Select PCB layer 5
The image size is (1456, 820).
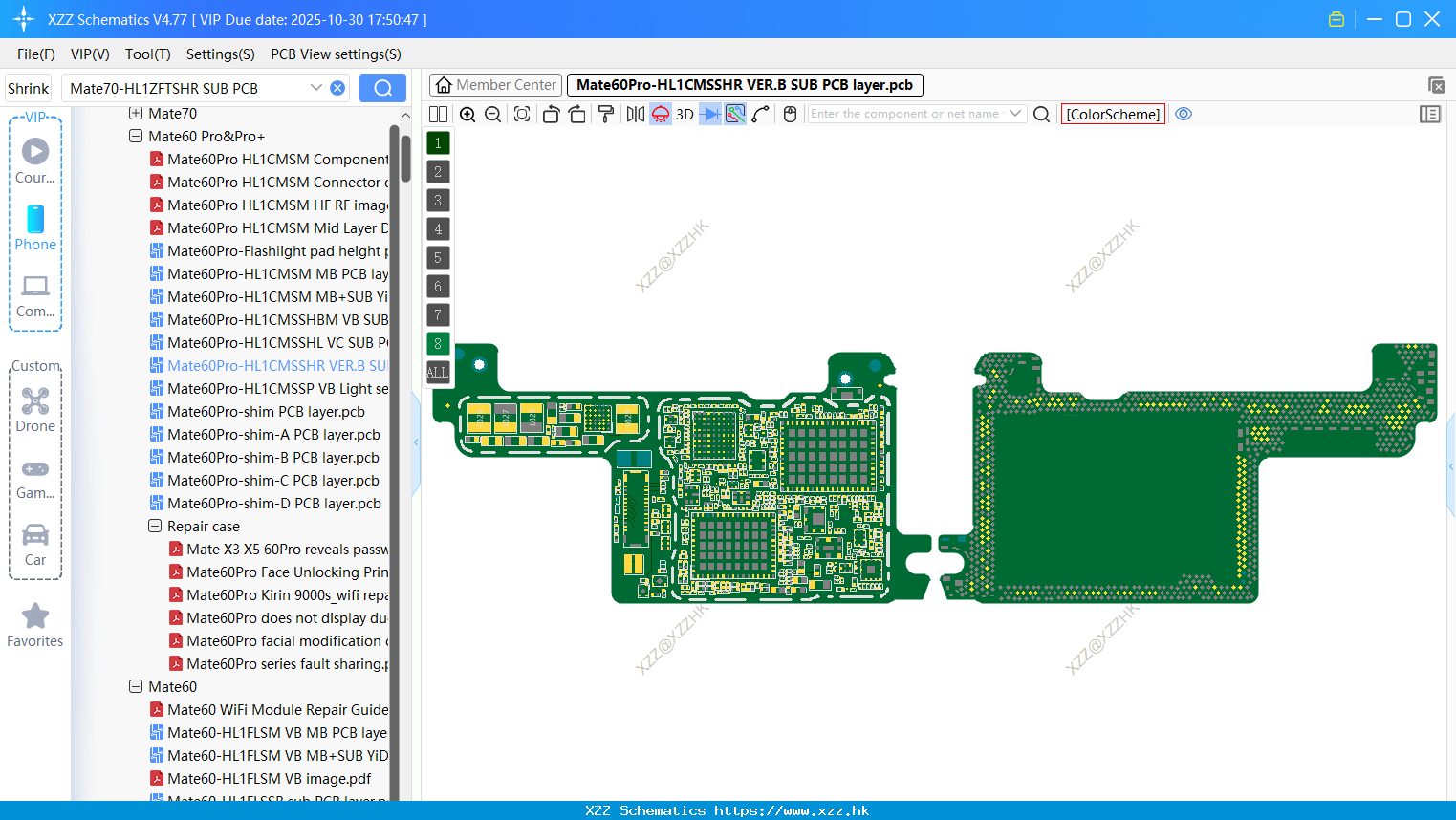tap(438, 258)
